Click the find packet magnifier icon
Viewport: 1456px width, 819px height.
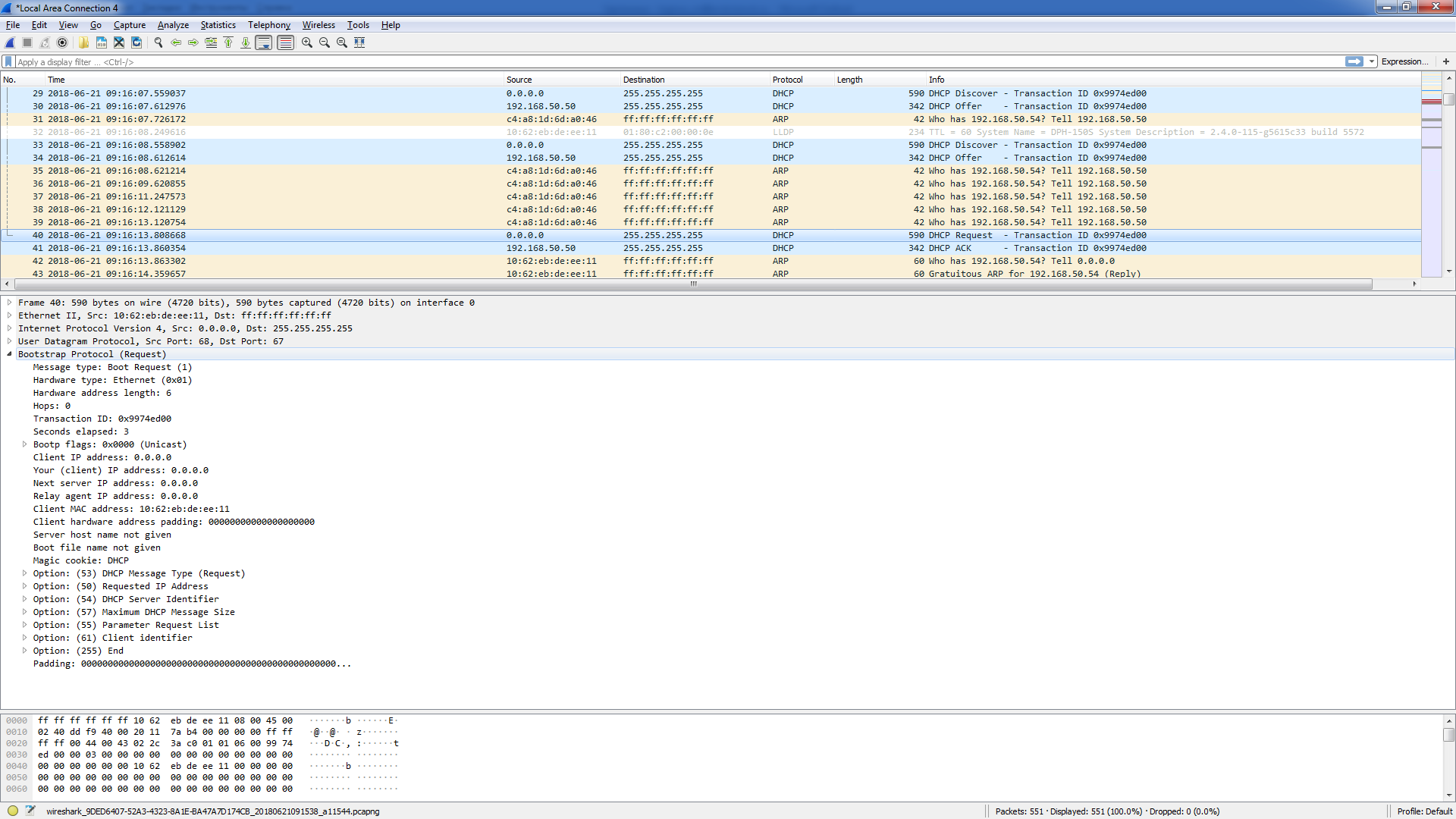(x=158, y=42)
